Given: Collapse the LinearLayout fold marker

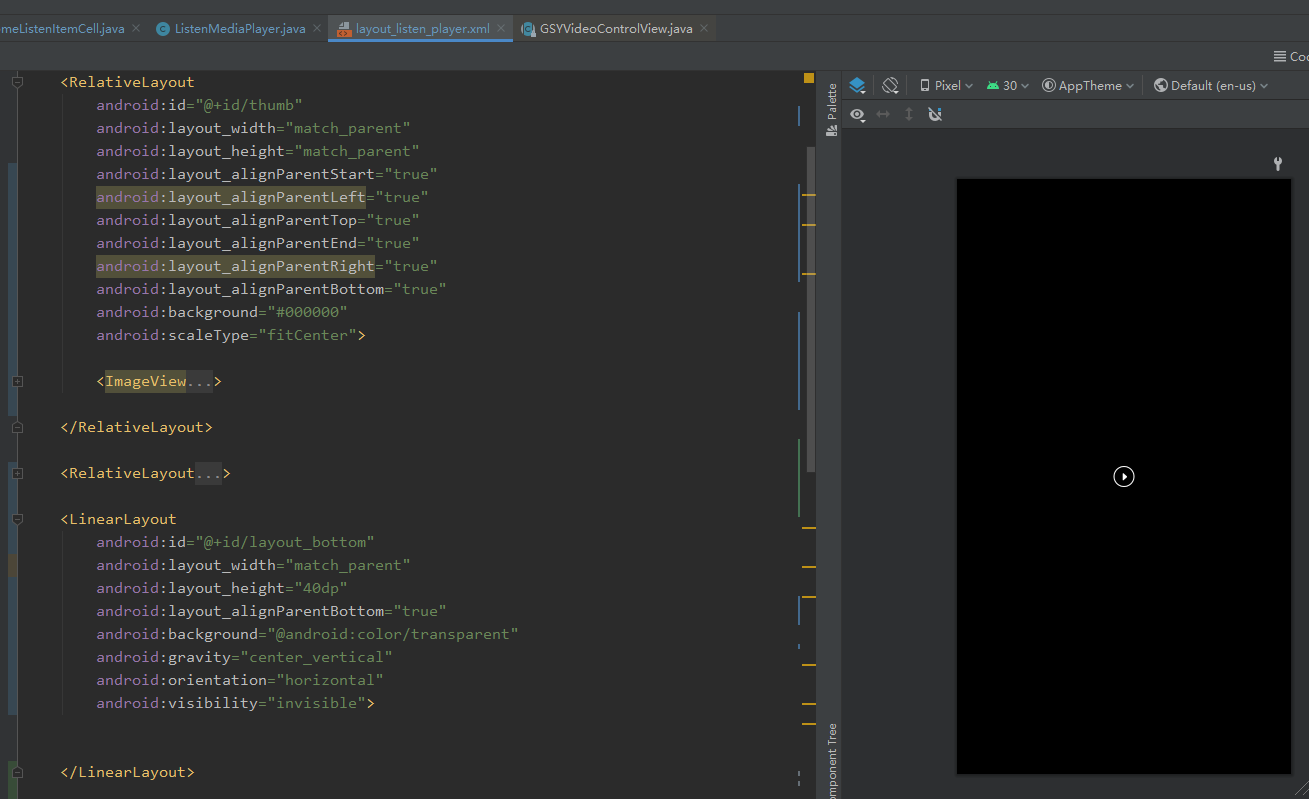Looking at the screenshot, I should (x=17, y=519).
